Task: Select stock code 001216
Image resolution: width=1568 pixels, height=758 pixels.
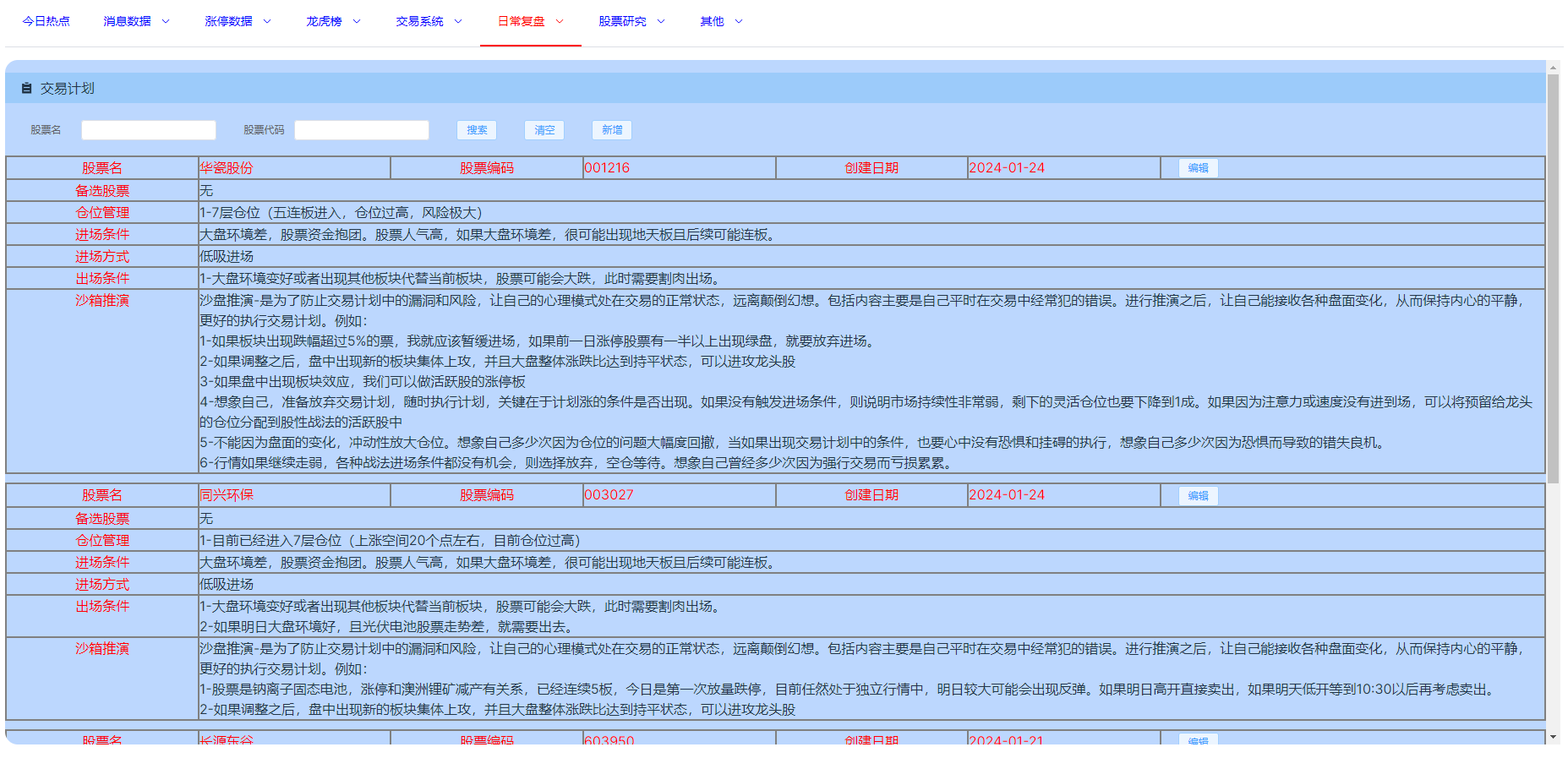Action: coord(607,168)
